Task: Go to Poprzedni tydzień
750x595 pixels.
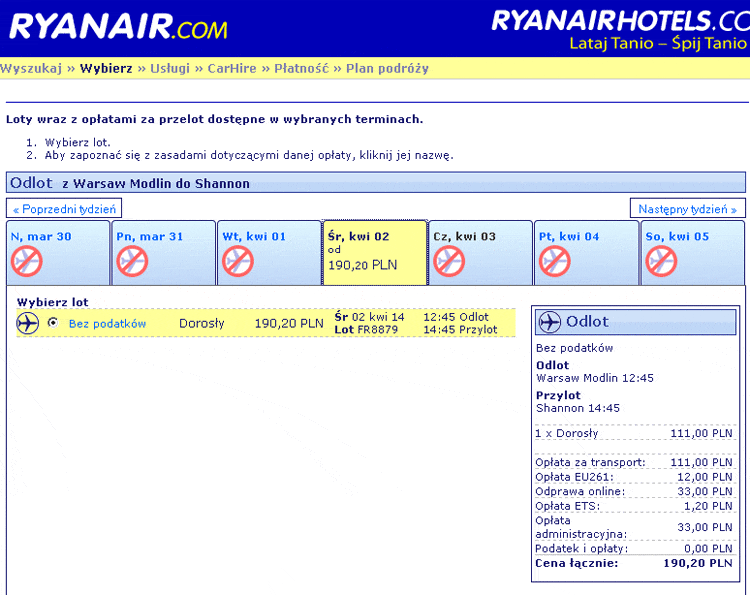Action: tap(64, 209)
